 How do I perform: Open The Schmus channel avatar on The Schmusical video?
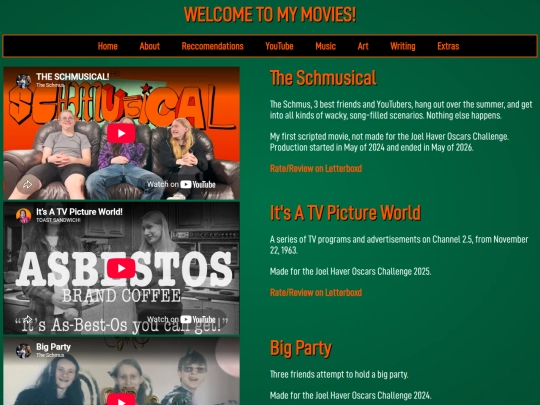(23, 81)
